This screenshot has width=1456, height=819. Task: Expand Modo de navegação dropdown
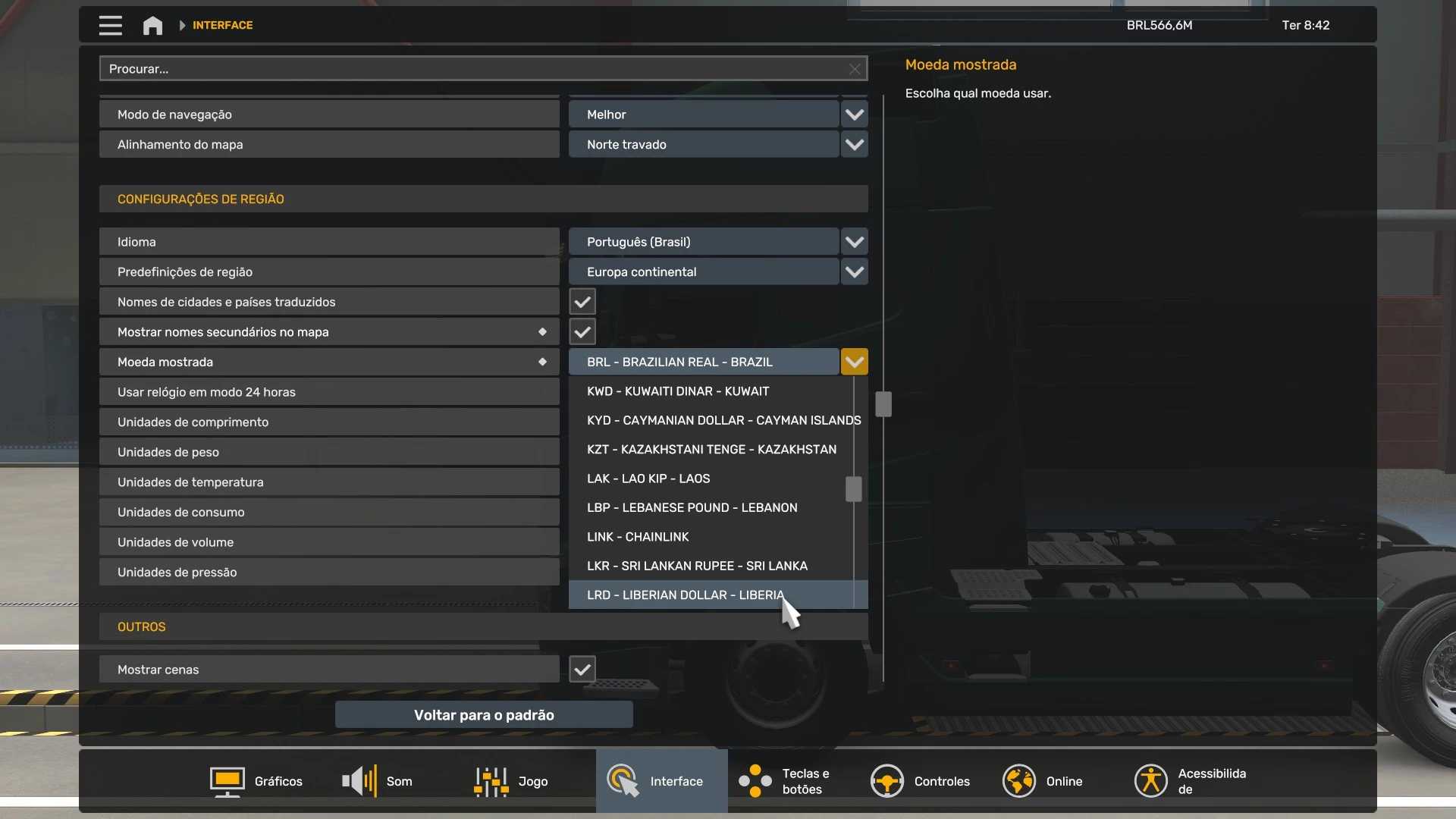point(855,115)
